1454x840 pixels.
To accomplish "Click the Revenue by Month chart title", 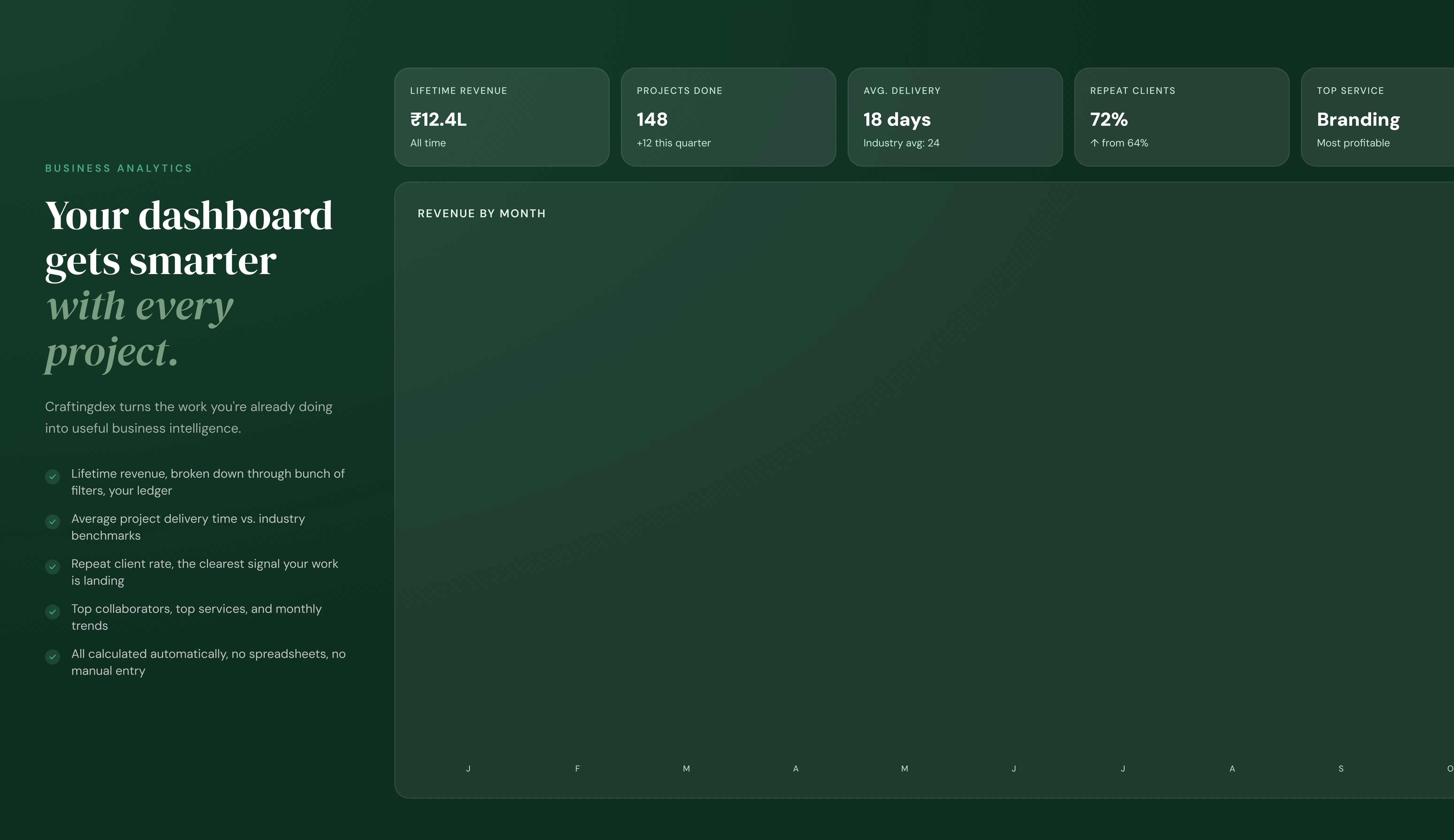I will (x=481, y=214).
